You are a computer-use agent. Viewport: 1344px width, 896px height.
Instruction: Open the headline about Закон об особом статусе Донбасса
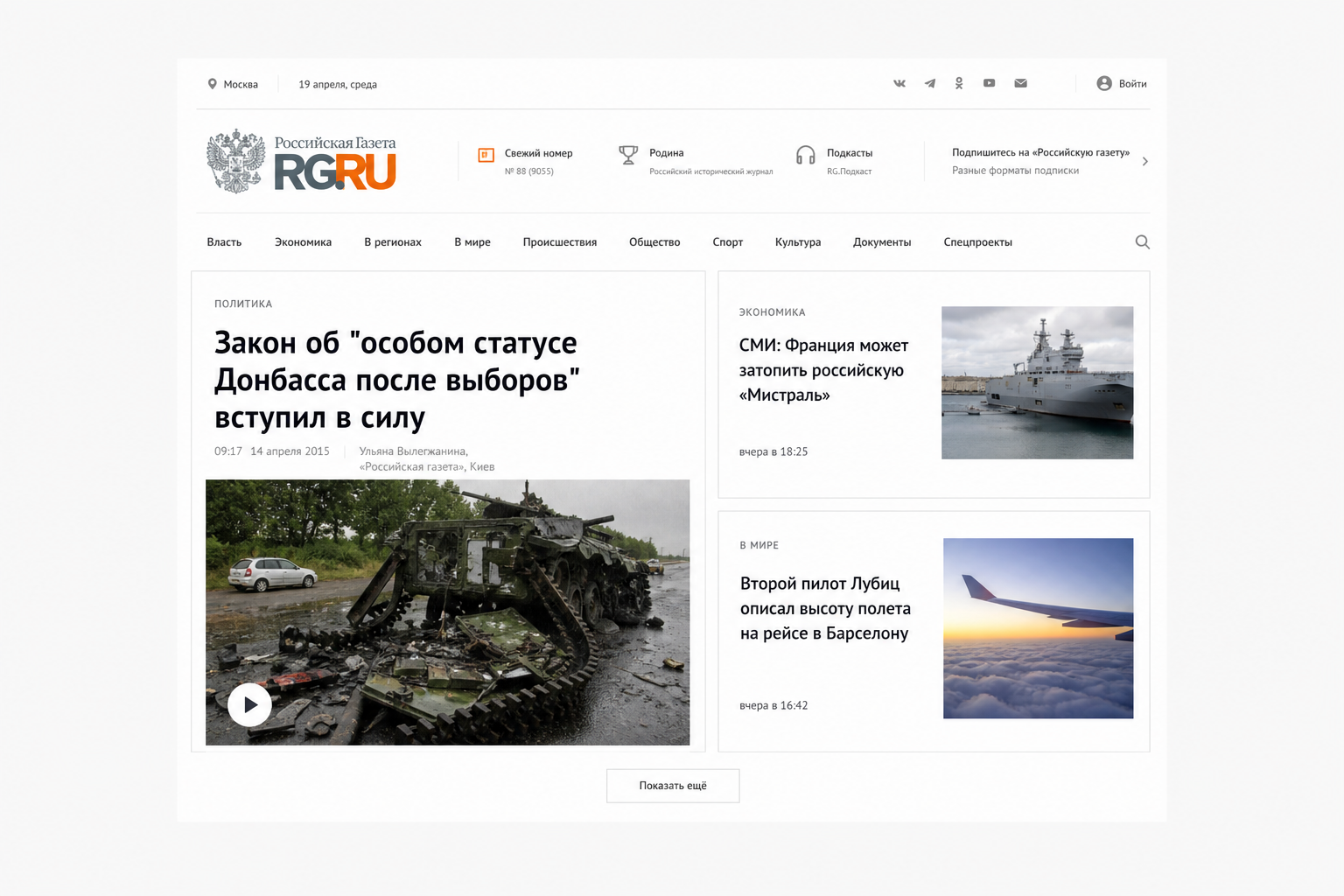[x=397, y=380]
